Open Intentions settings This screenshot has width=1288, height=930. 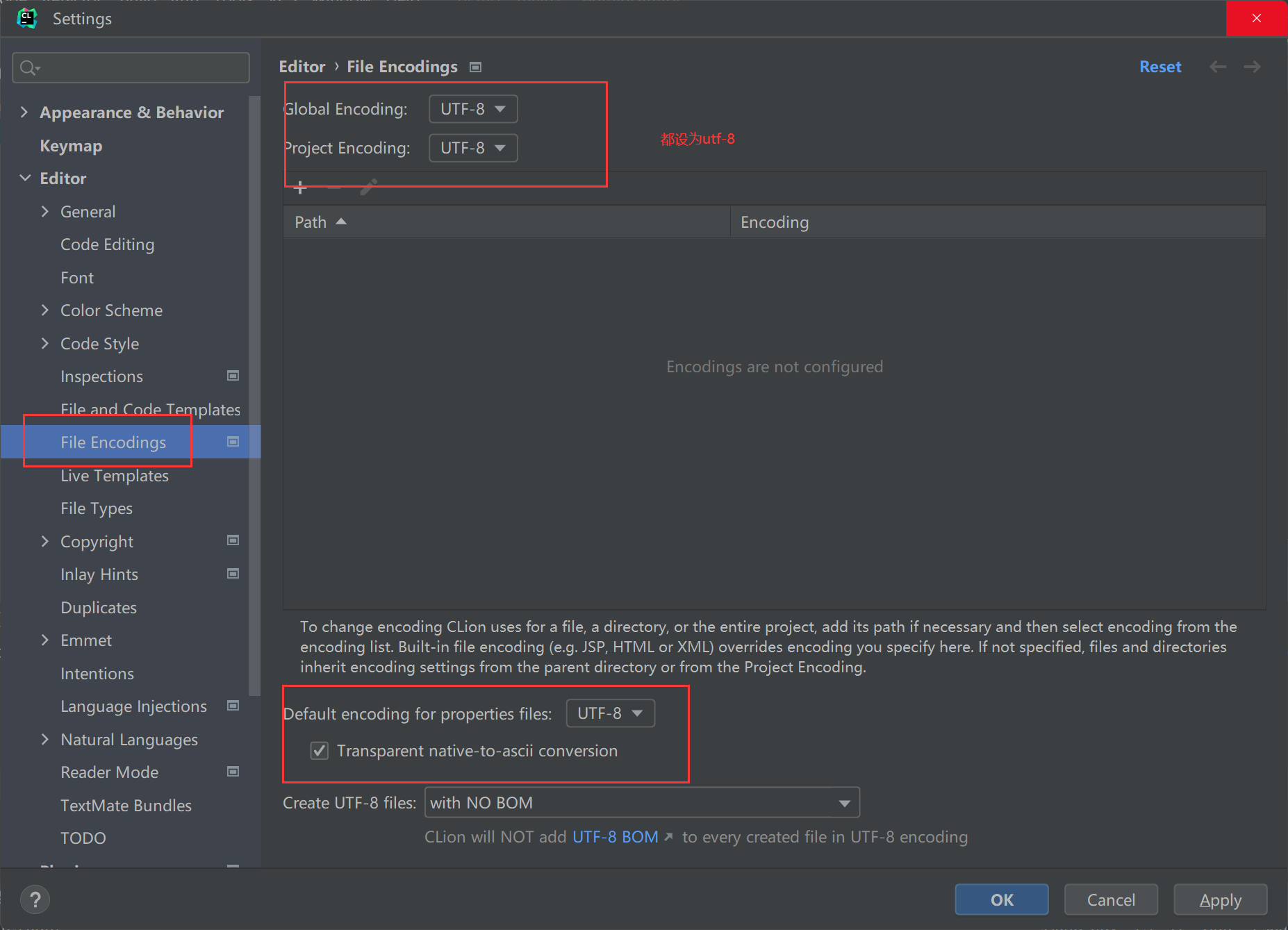tap(97, 674)
